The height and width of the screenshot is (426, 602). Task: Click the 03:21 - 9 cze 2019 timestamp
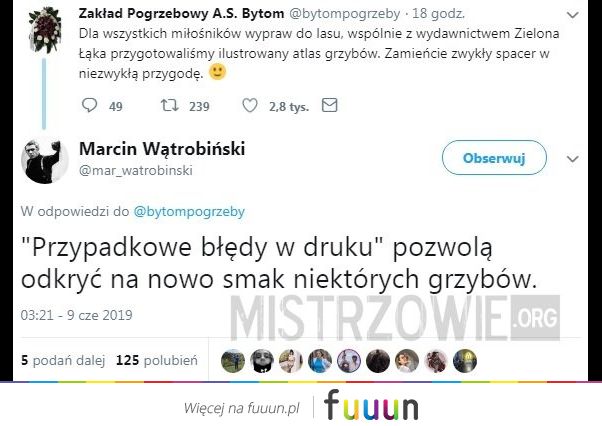click(x=76, y=315)
